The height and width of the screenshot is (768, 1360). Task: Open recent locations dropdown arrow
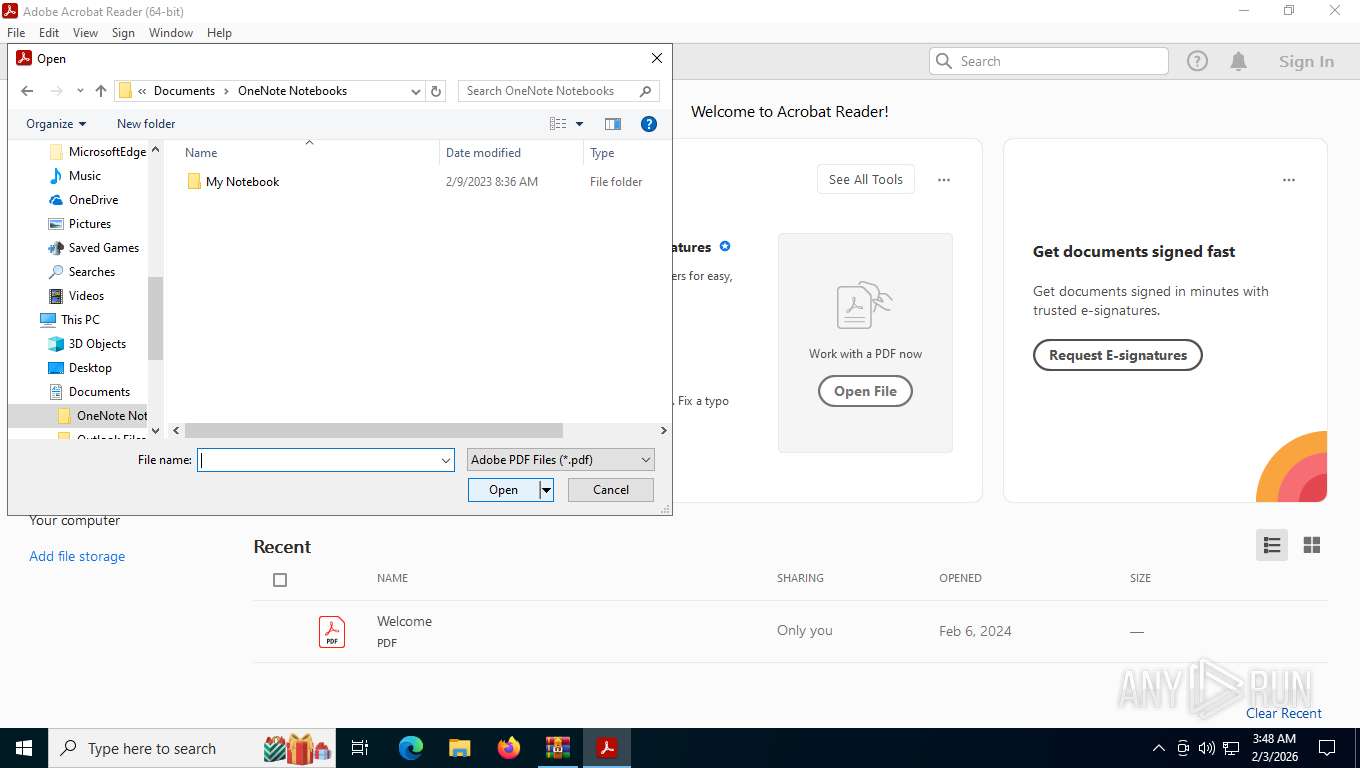click(80, 91)
